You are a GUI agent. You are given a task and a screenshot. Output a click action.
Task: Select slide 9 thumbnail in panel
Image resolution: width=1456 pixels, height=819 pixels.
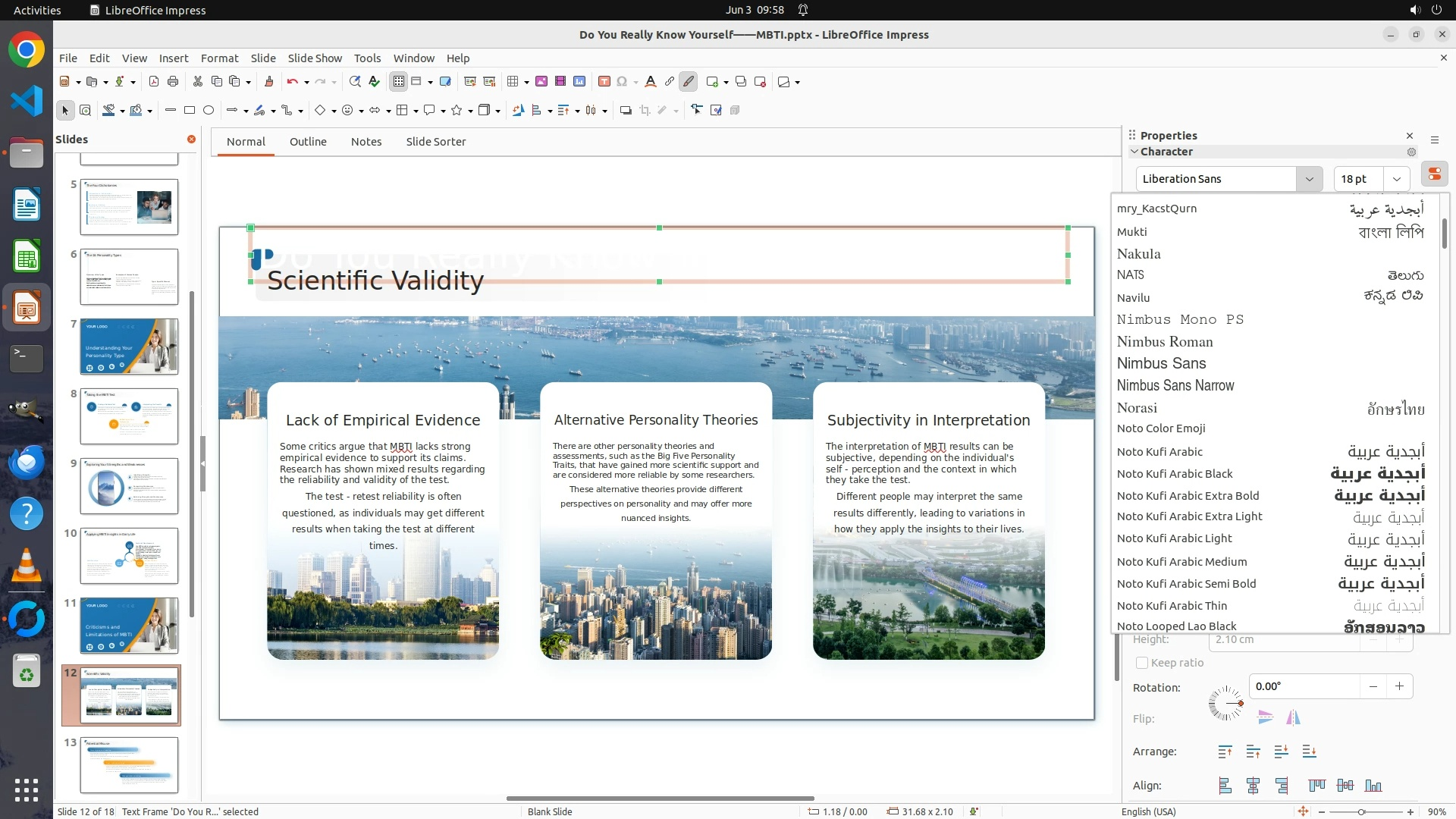[129, 486]
